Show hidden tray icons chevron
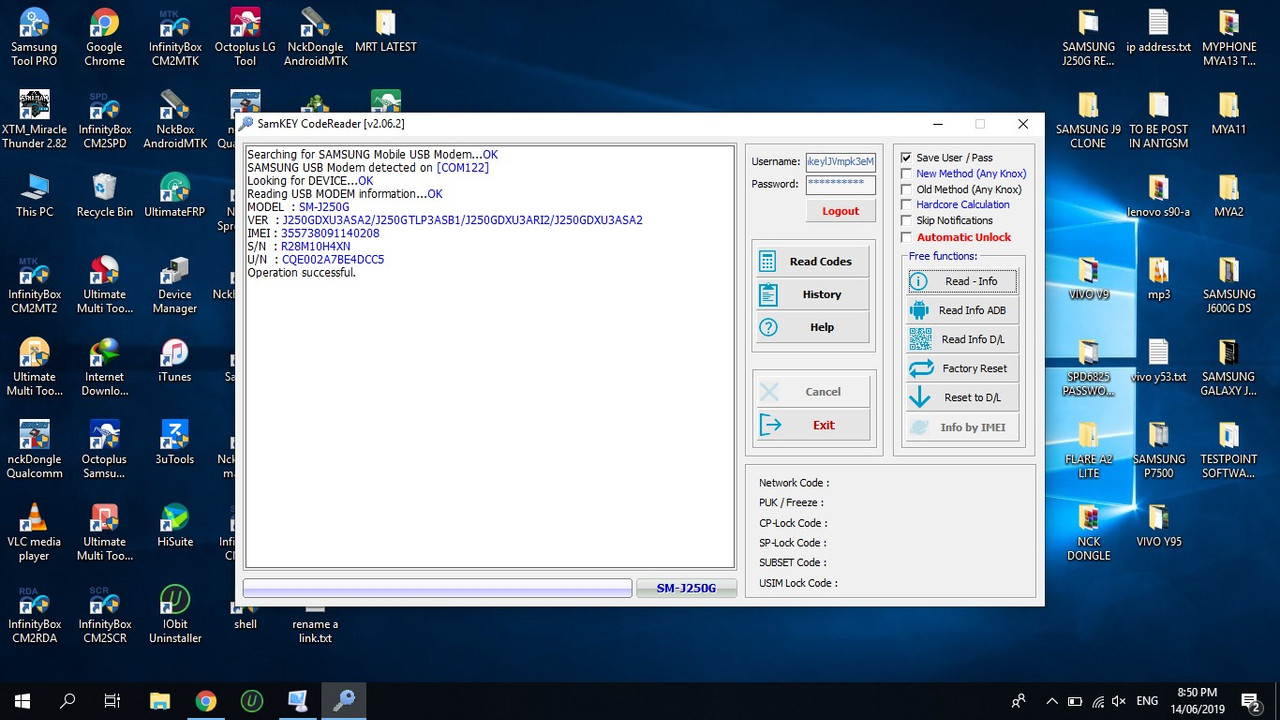Viewport: 1280px width, 720px height. (1051, 701)
